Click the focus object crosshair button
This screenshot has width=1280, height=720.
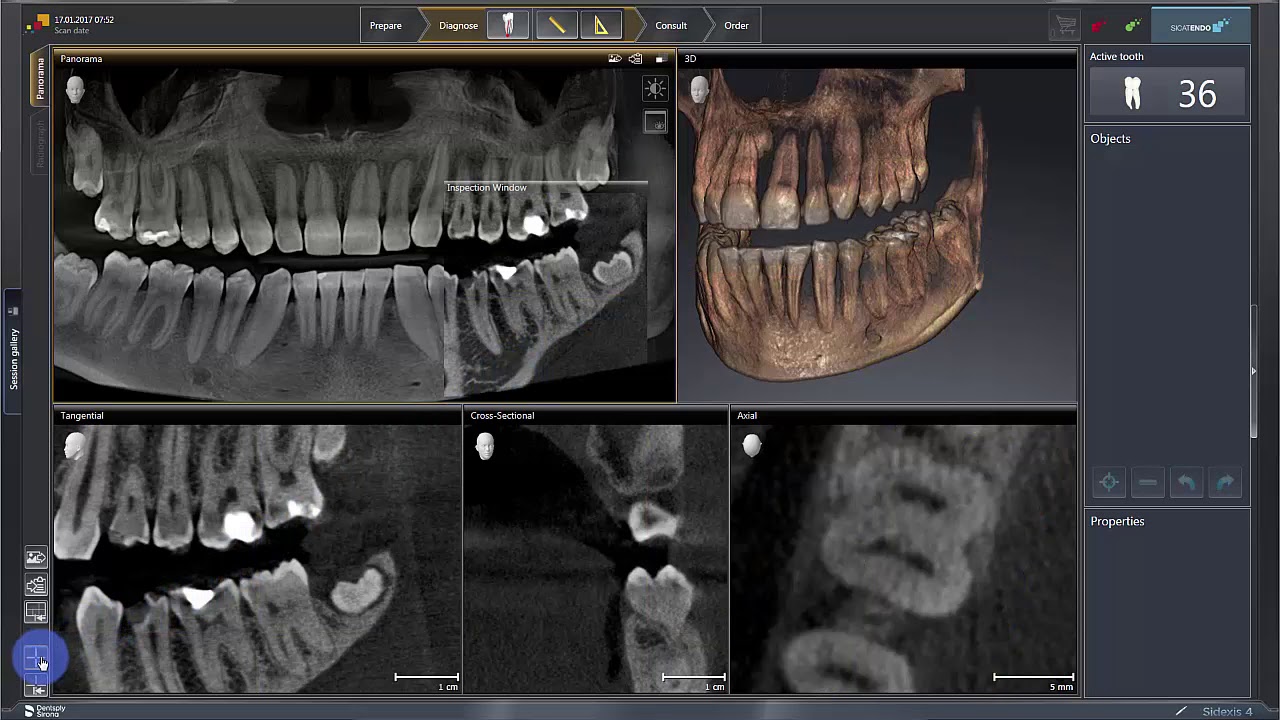1109,483
